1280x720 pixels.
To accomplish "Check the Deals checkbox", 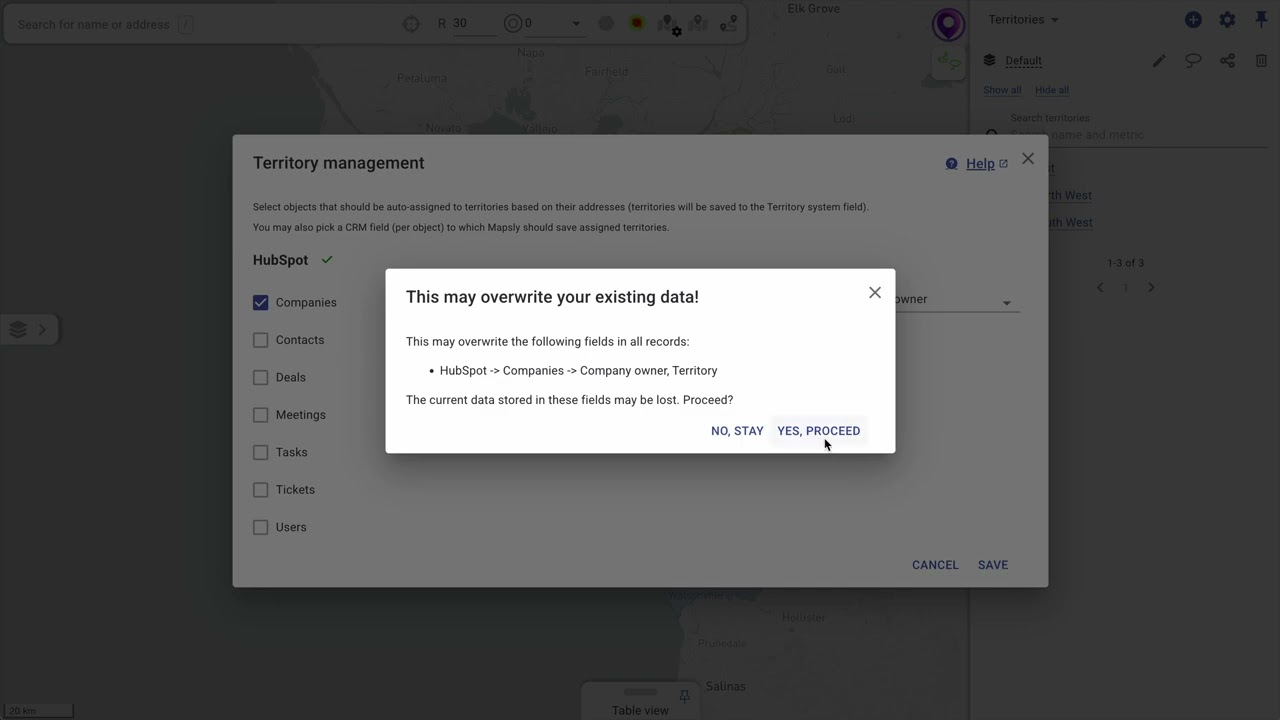I will click(x=261, y=378).
